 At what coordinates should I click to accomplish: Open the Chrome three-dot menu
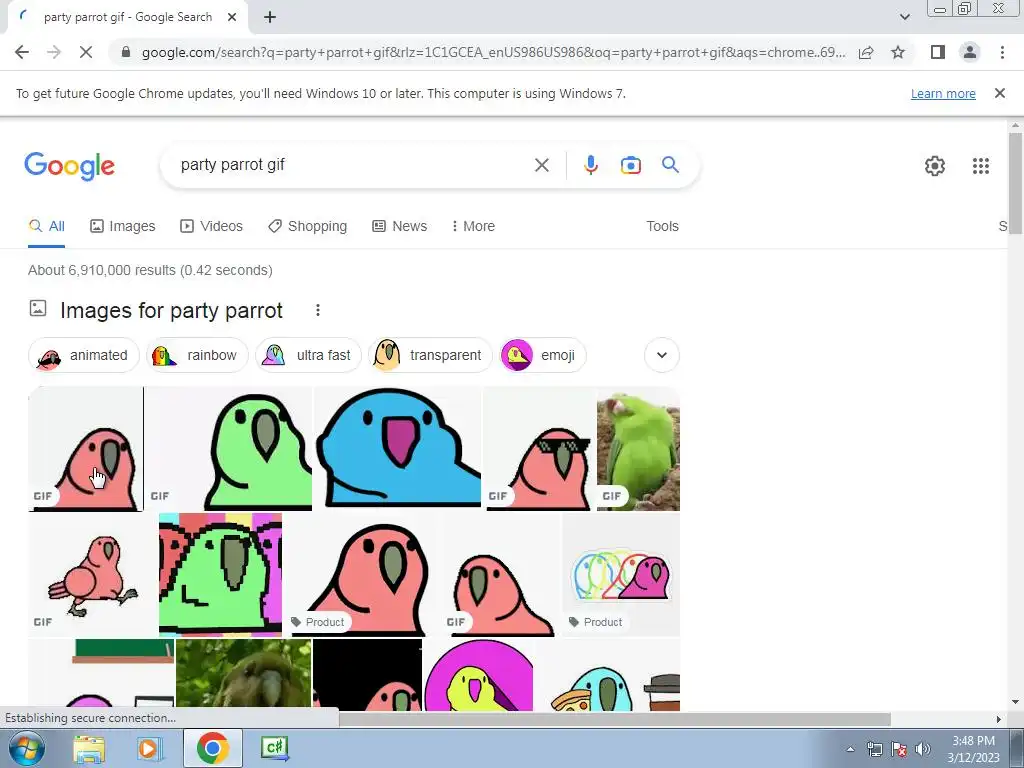coord(1002,52)
